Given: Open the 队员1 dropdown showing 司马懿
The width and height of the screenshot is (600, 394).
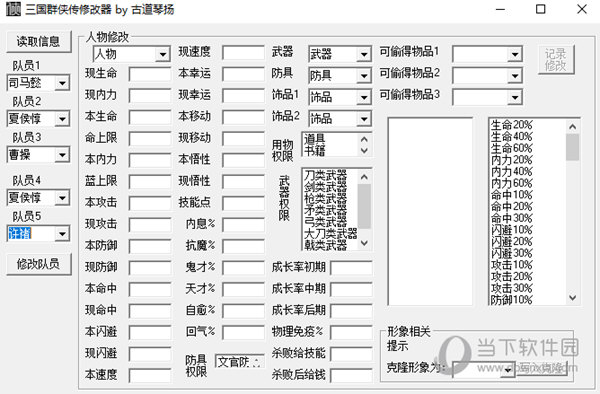Looking at the screenshot, I should click(62, 83).
